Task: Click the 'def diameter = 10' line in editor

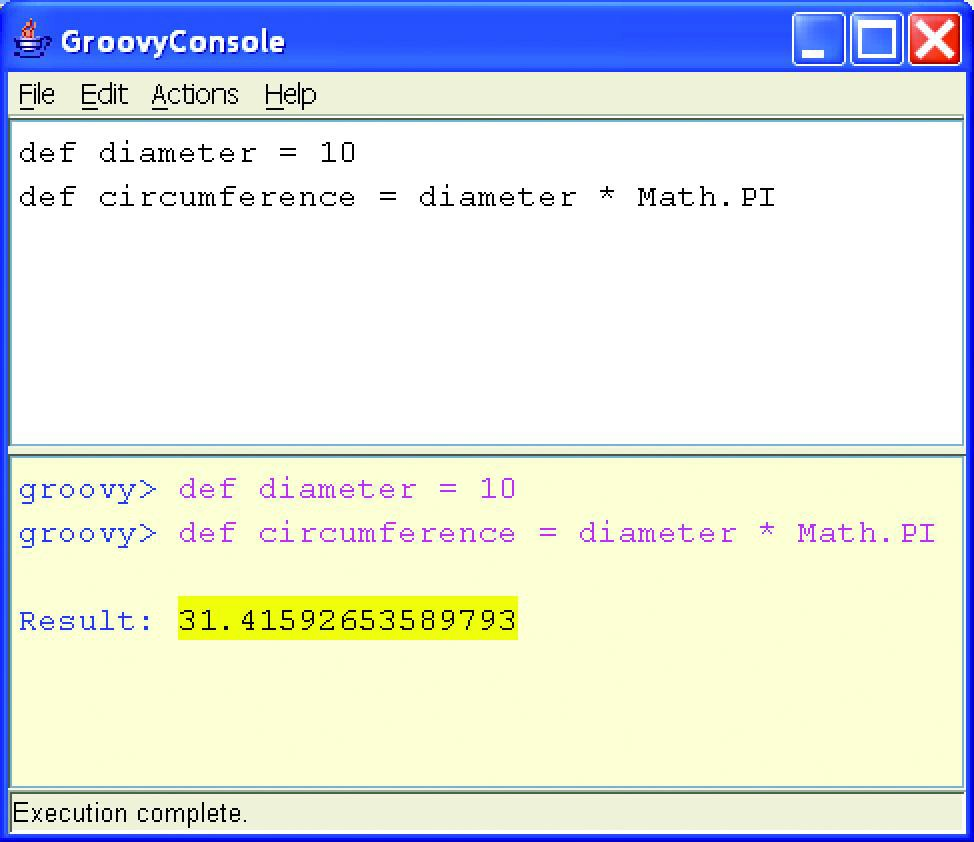Action: [187, 153]
